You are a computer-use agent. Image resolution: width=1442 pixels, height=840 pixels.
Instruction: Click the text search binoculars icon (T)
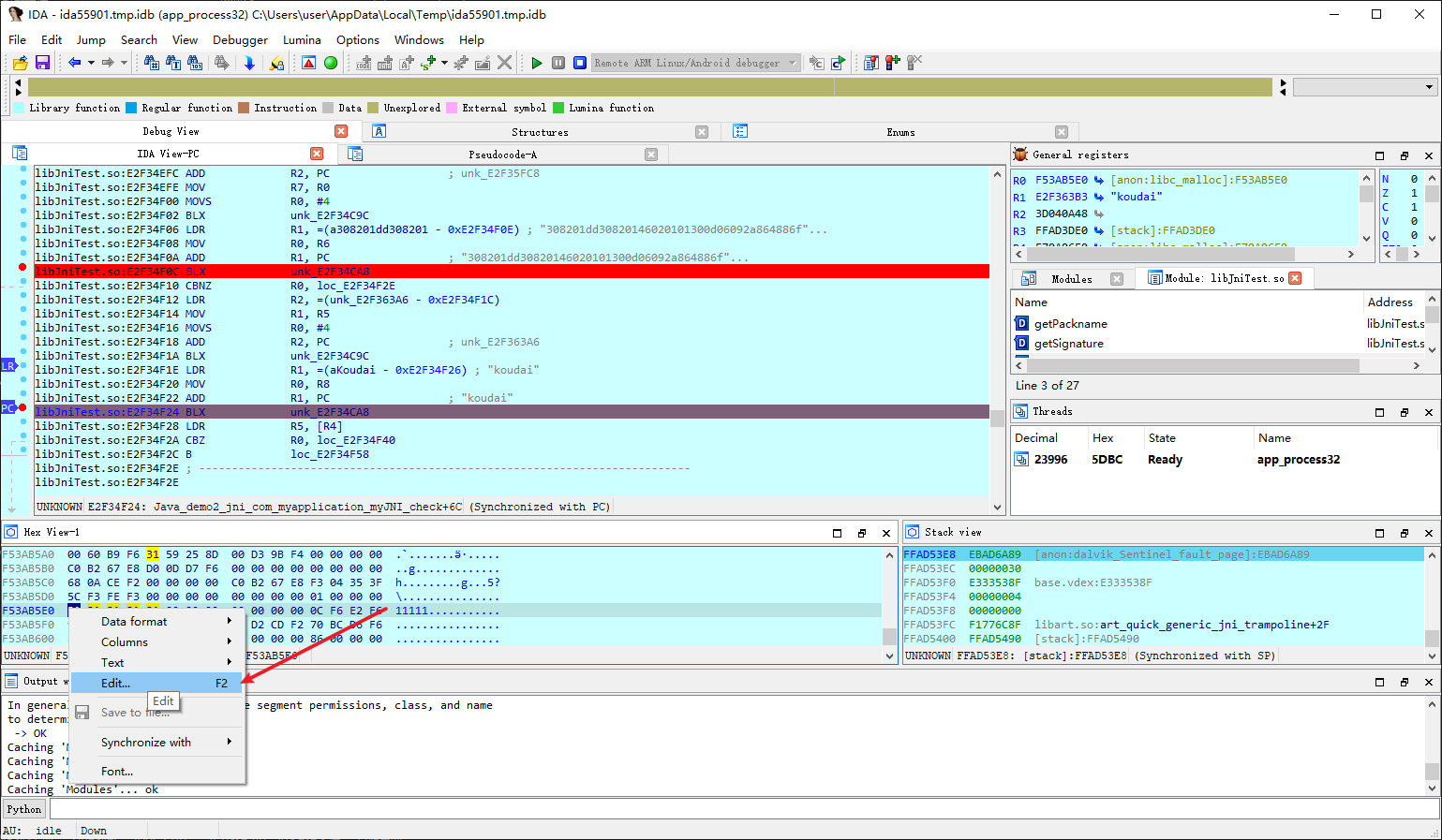173,63
